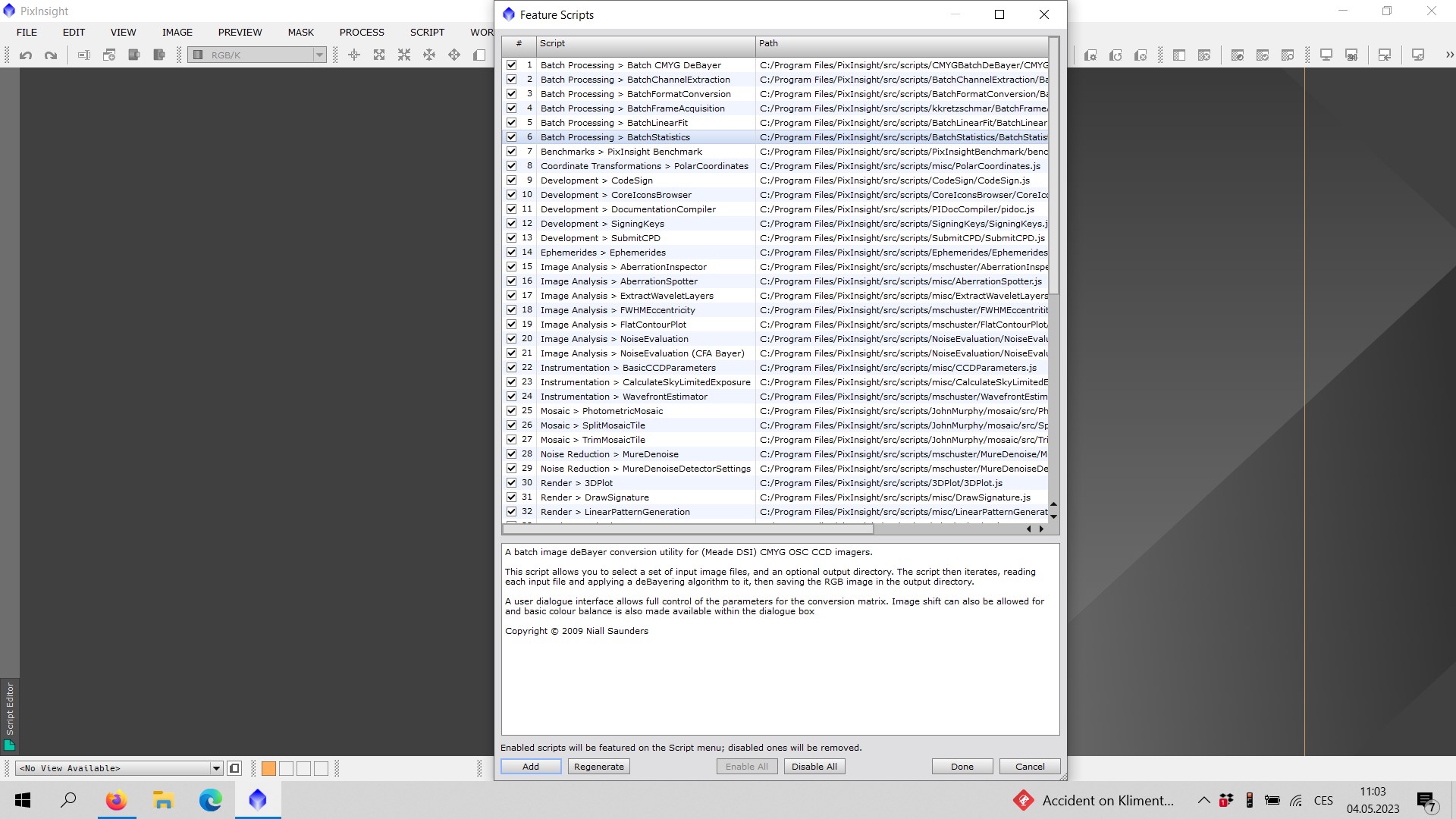Screen dimensions: 1456x819
Task: Click the crosshair icon right of RGB/K
Action: point(354,55)
